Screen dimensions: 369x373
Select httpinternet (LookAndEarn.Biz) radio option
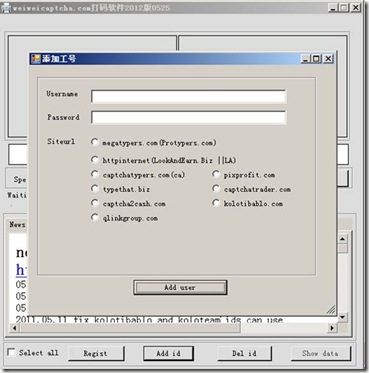click(95, 160)
